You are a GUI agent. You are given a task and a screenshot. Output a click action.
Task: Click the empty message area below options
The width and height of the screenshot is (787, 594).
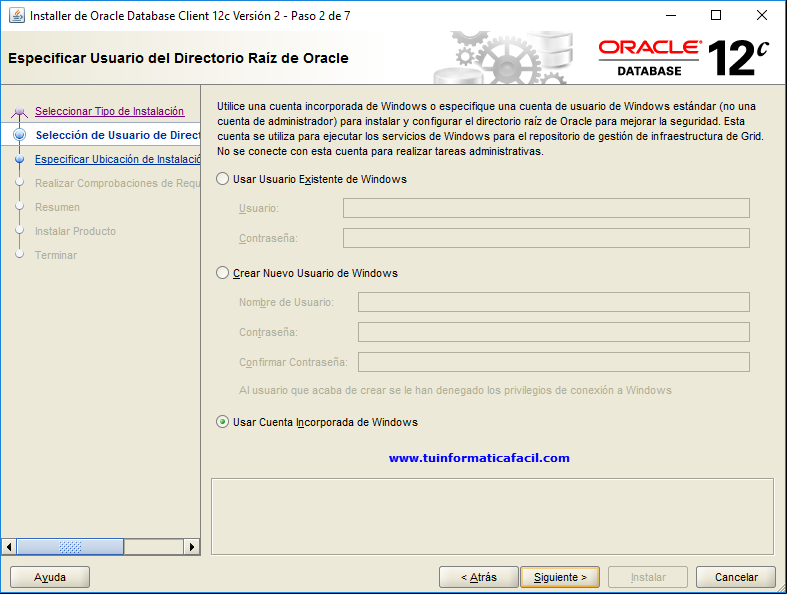(492, 517)
